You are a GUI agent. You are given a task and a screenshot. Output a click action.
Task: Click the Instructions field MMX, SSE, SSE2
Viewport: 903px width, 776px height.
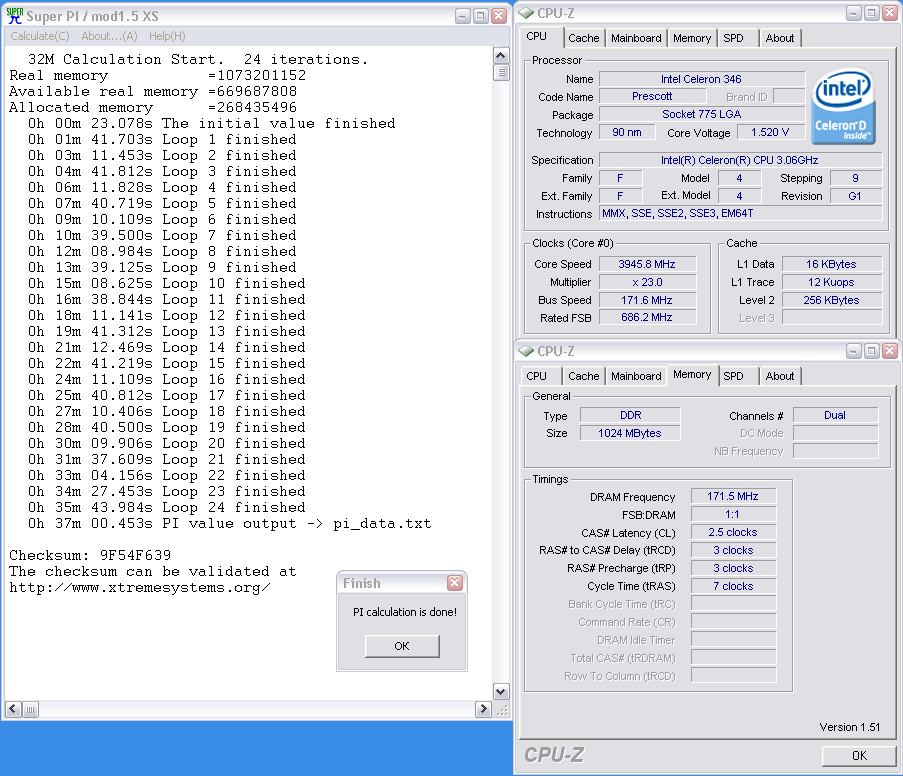click(740, 213)
